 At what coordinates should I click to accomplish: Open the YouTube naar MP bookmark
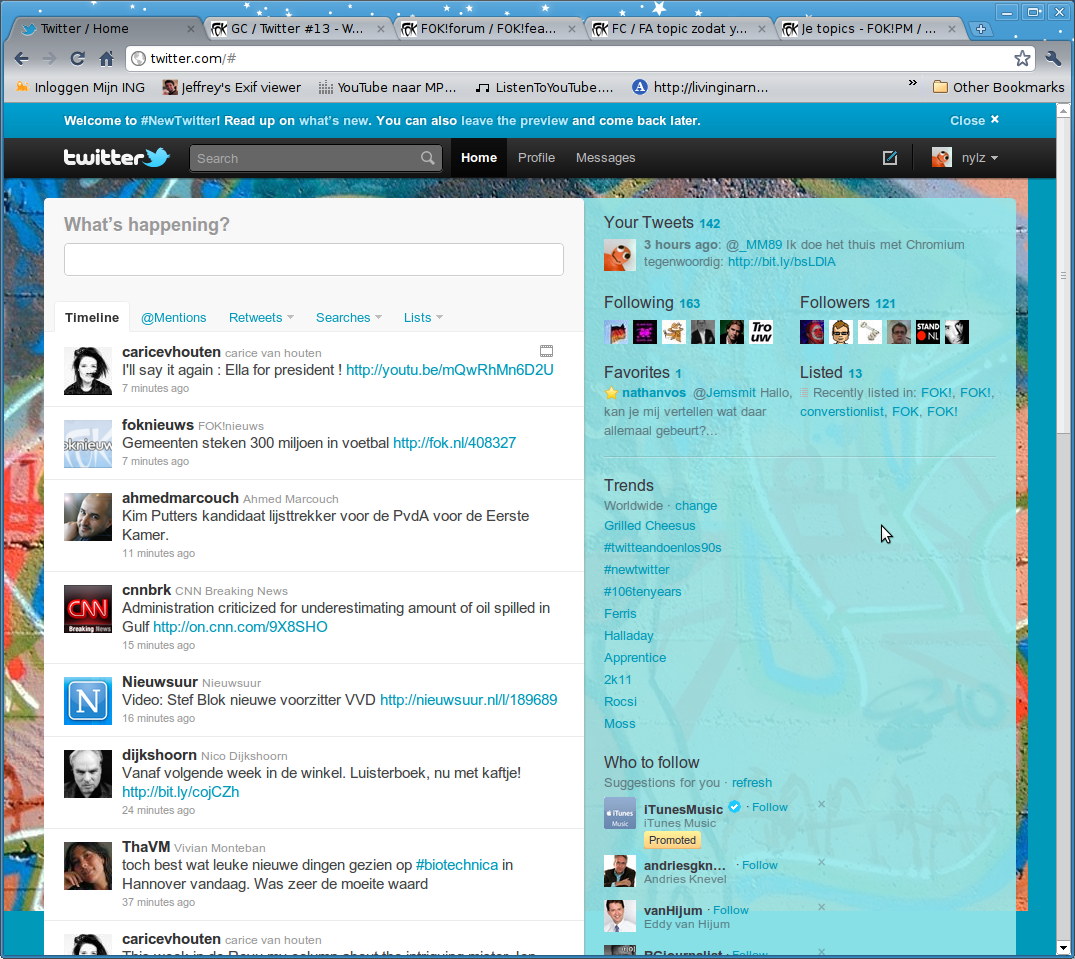387,87
